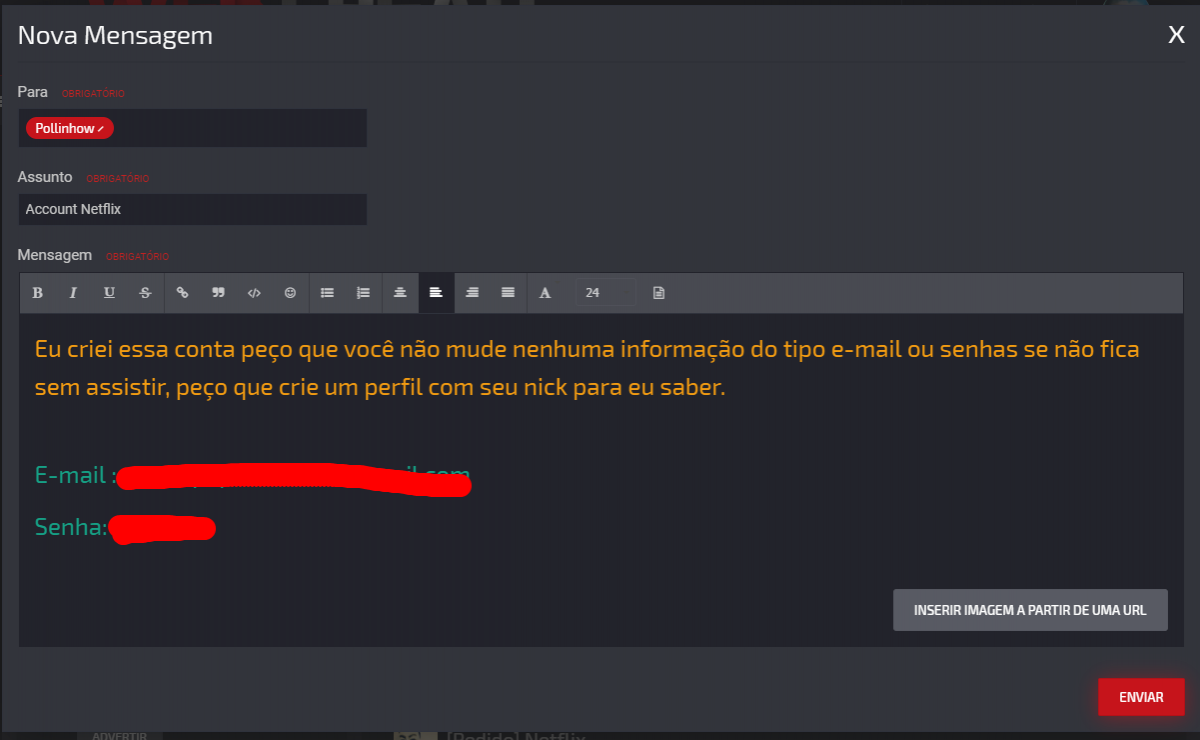
Task: Justify the message text
Action: (508, 293)
